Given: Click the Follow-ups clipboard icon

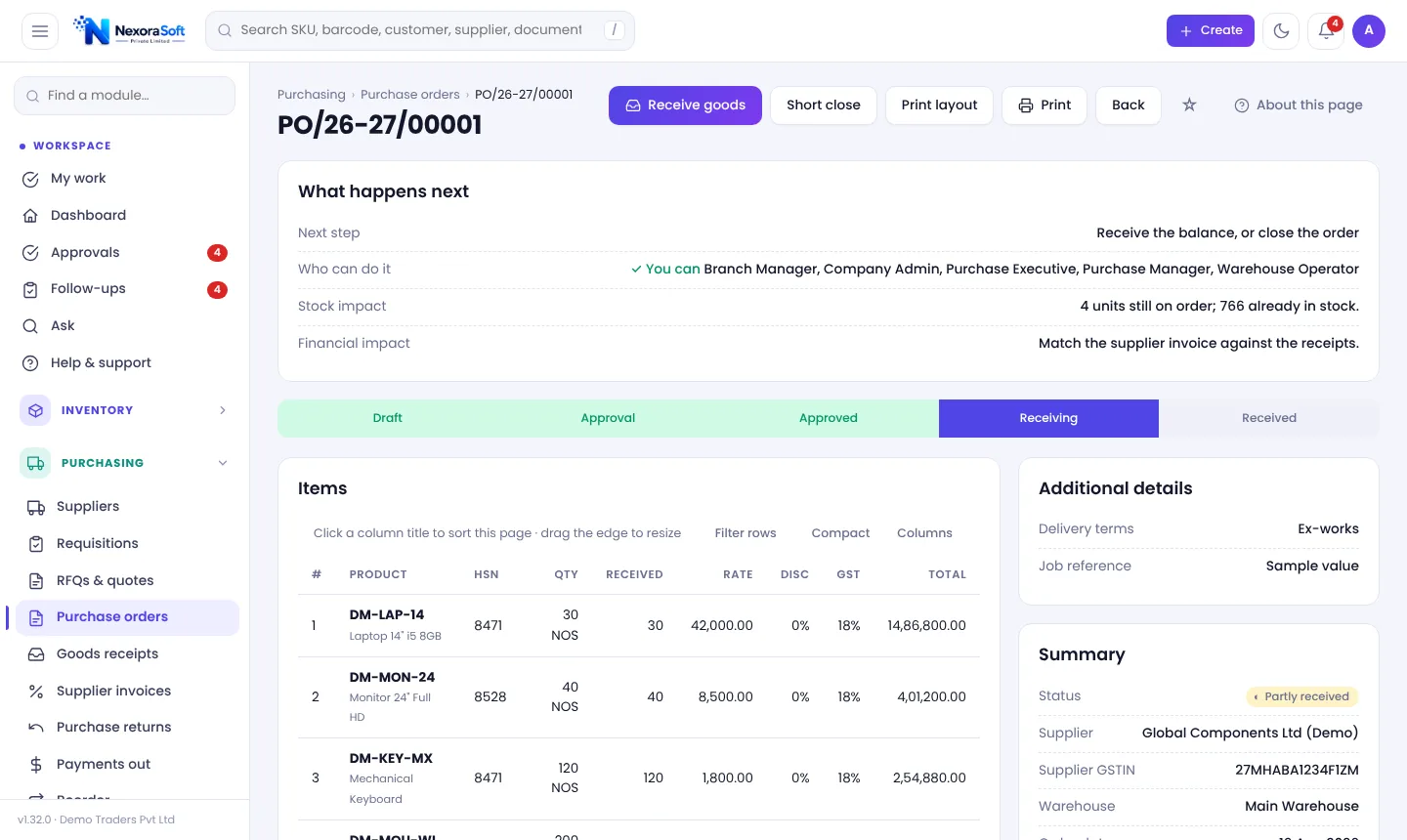Looking at the screenshot, I should click(30, 289).
